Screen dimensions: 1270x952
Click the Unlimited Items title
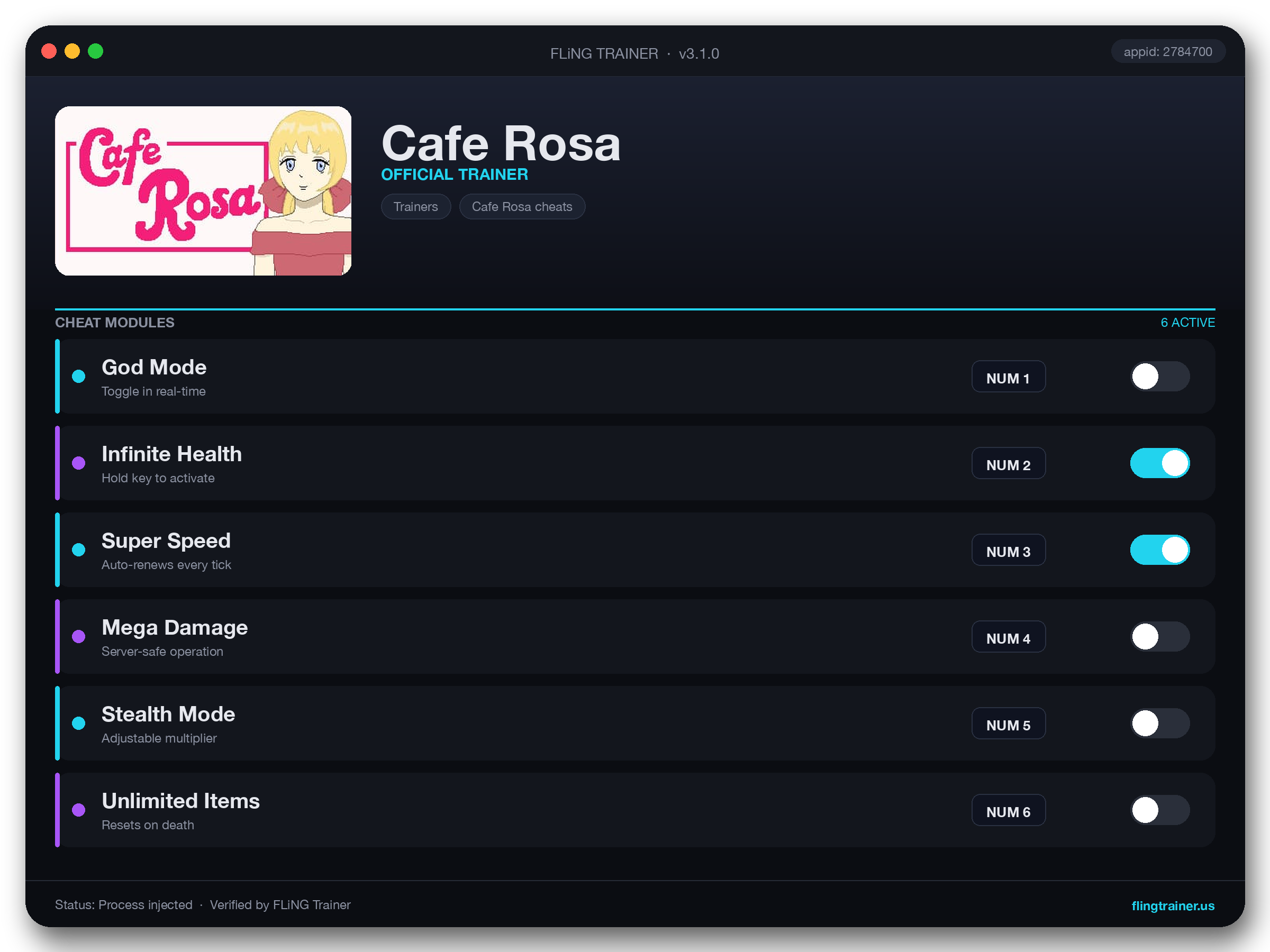181,801
